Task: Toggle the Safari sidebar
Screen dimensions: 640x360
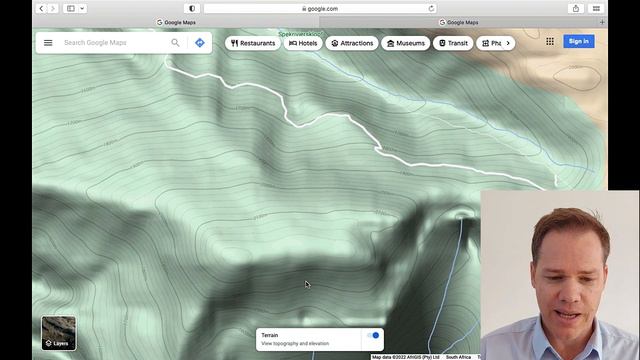Action: point(71,9)
